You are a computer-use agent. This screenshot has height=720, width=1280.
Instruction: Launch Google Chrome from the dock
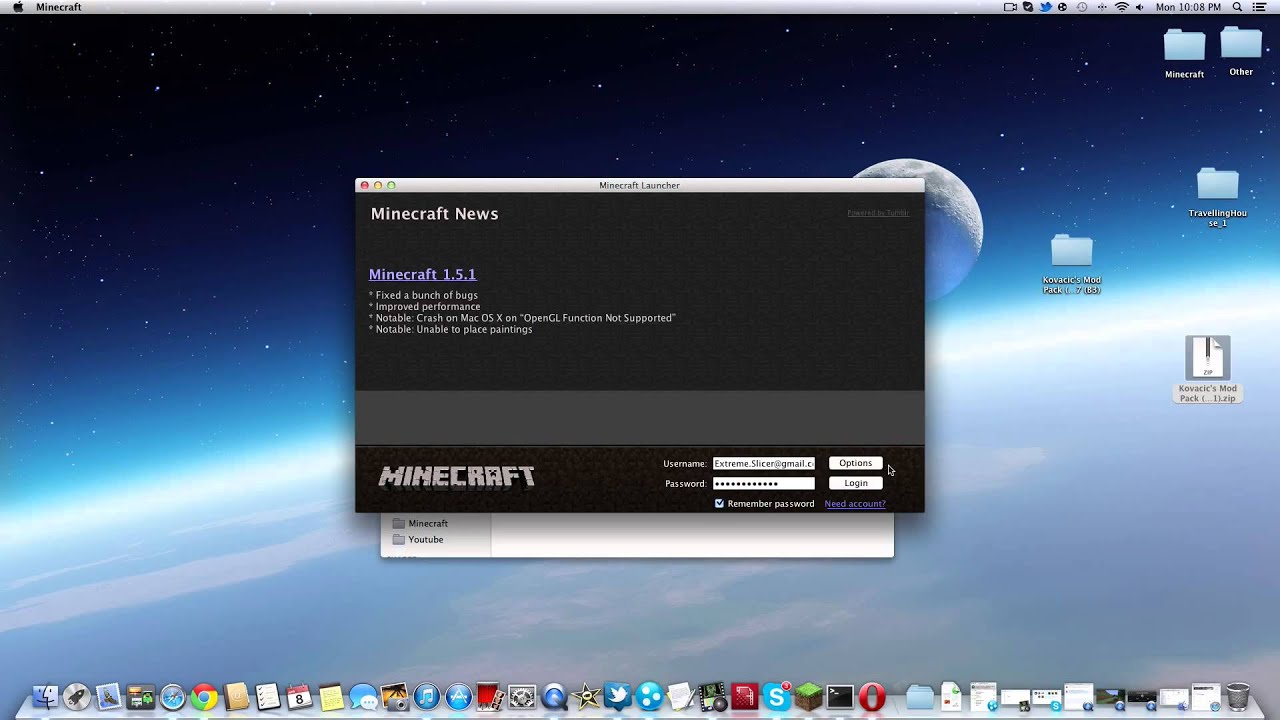point(204,697)
